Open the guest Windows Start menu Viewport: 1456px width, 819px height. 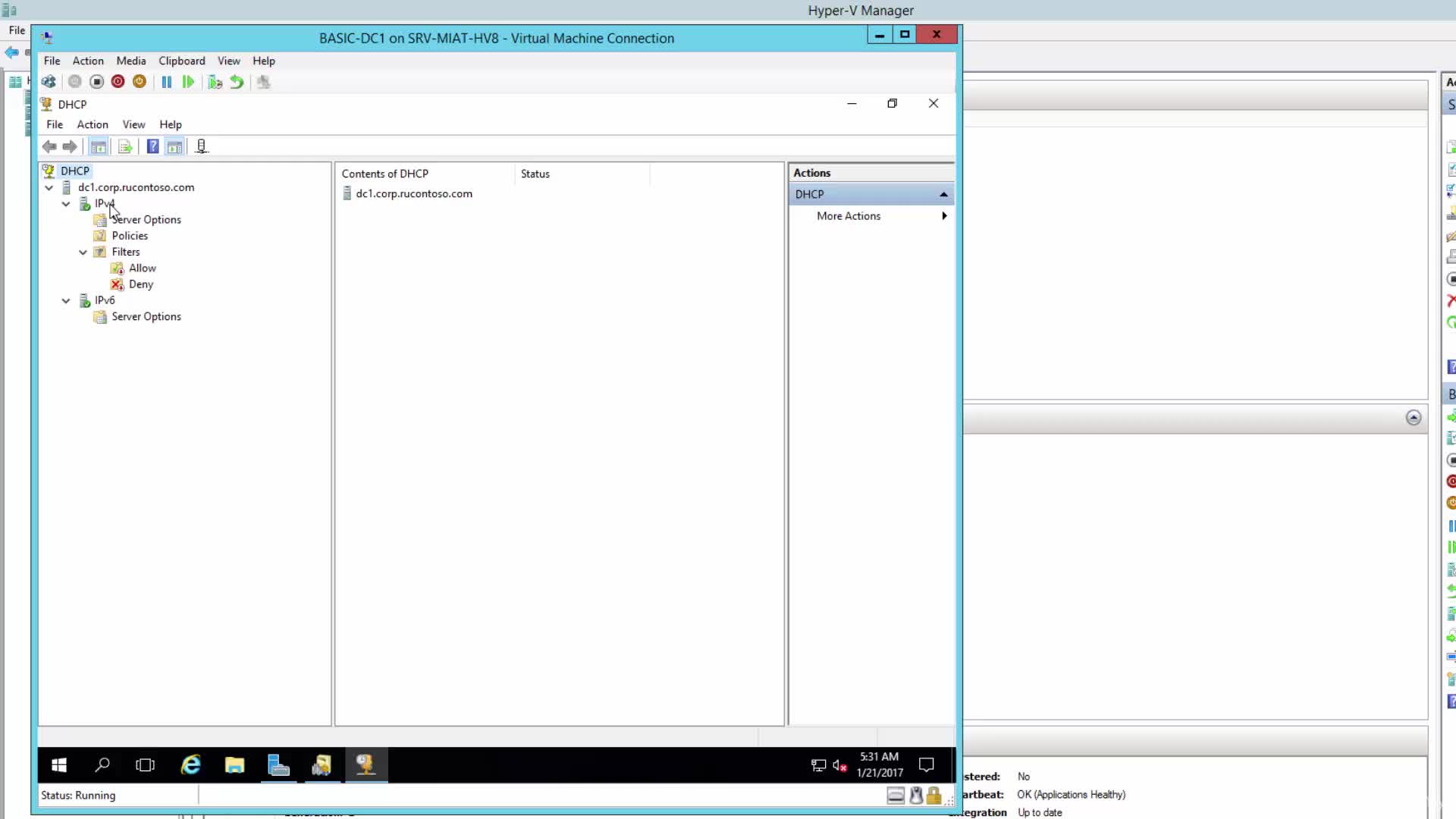pos(59,765)
